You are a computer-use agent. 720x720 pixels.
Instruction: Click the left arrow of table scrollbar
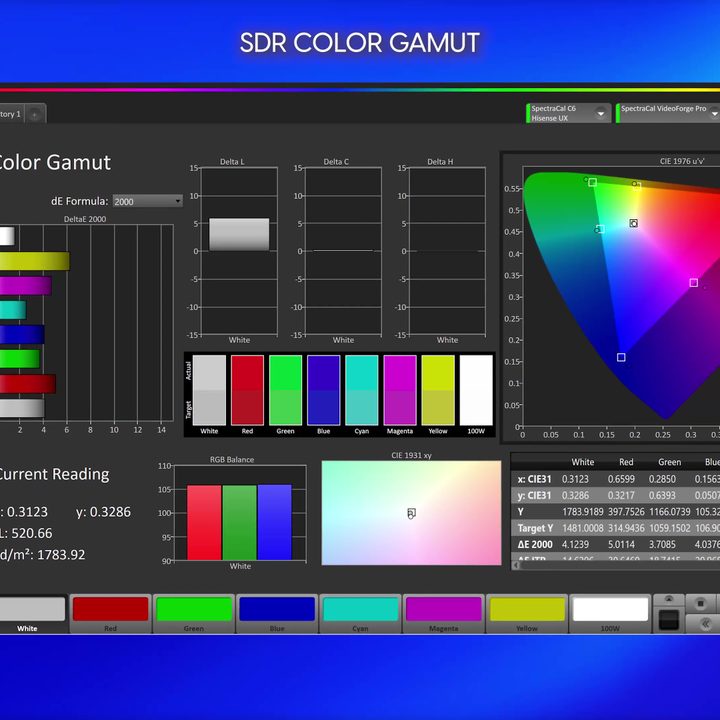coord(516,565)
